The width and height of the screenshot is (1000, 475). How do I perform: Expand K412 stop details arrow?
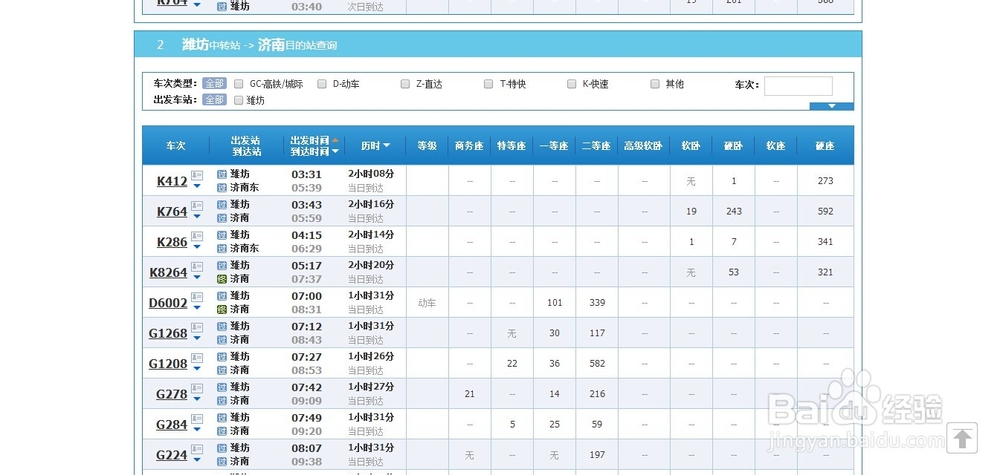[197, 186]
